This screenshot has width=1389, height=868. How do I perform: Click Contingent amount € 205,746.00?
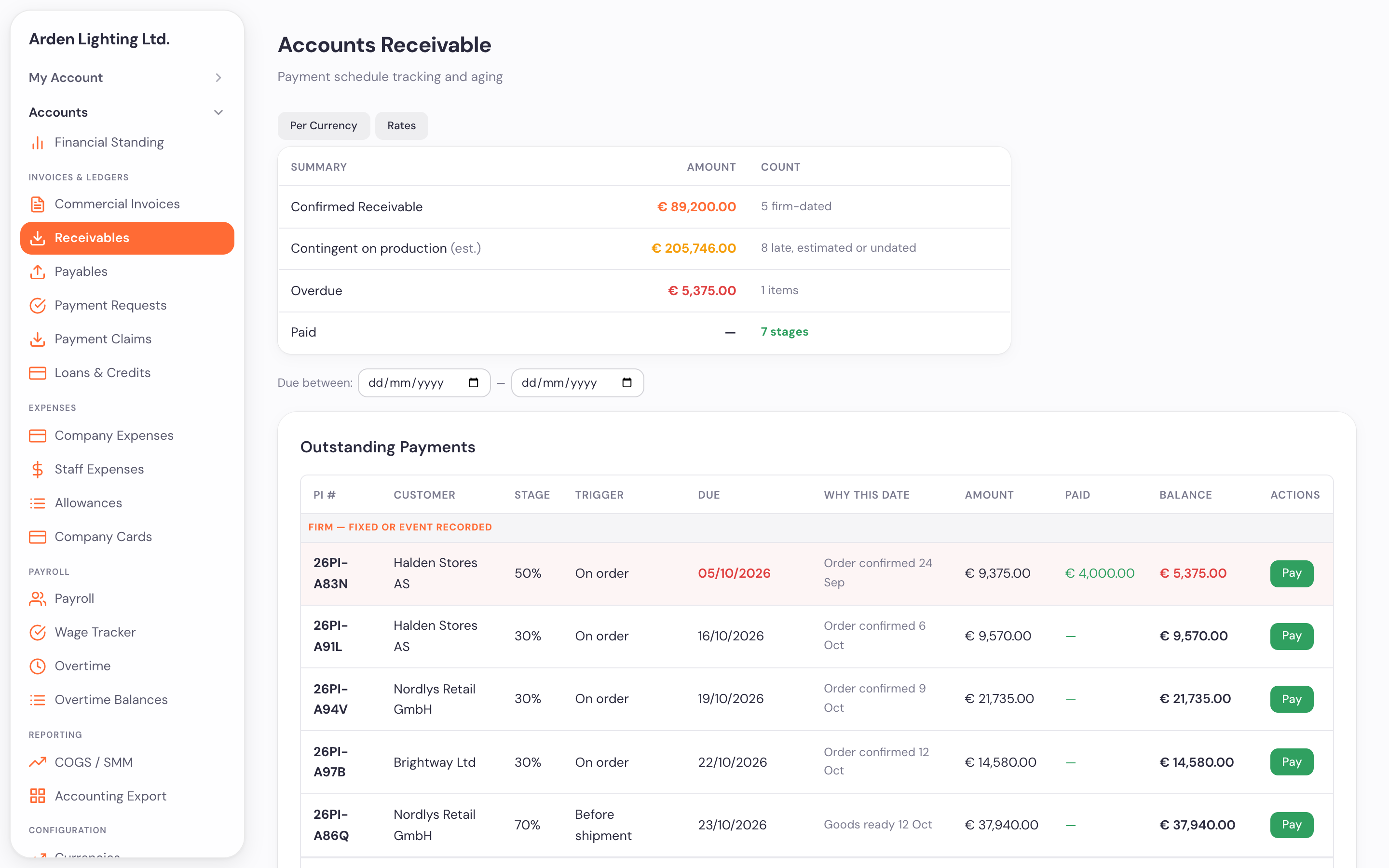[694, 248]
